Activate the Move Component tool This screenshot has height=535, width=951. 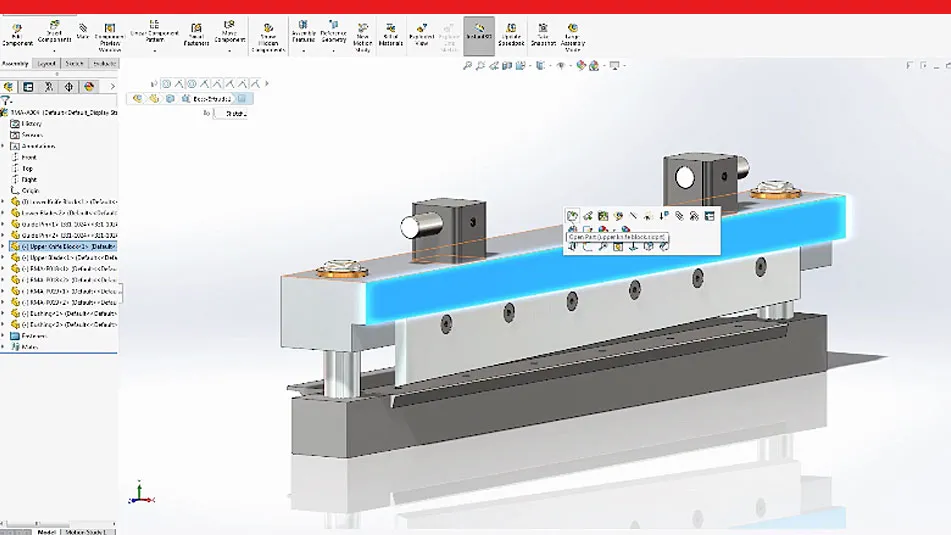[229, 32]
